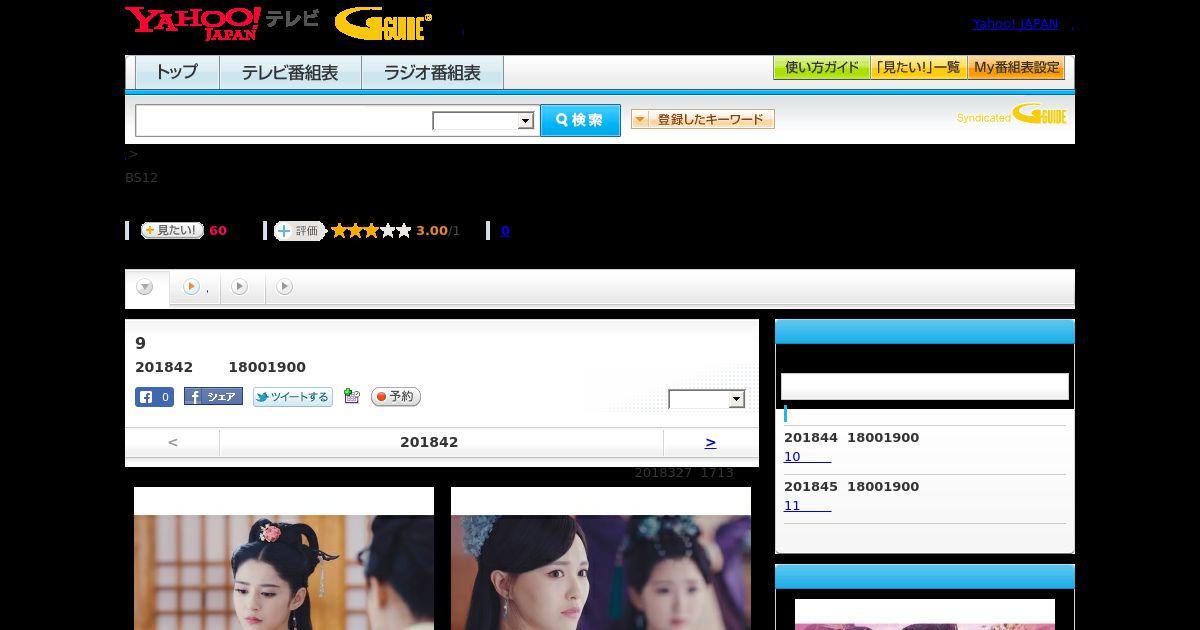The image size is (1200, 630).
Task: Switch to the トップ tab
Action: [177, 73]
